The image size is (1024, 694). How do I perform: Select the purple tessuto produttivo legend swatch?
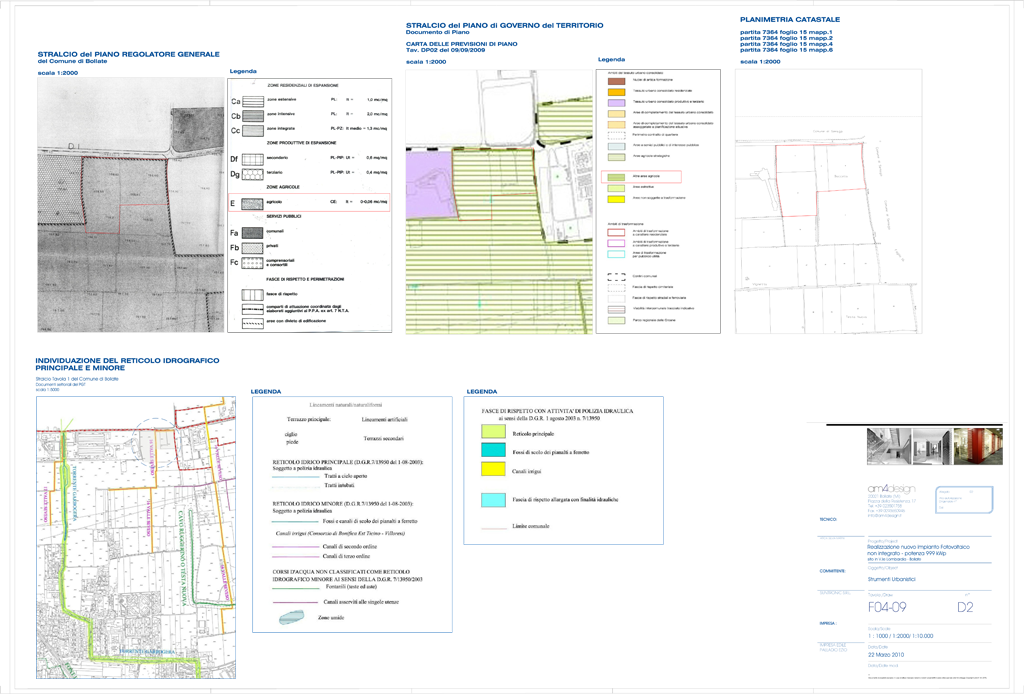[615, 103]
